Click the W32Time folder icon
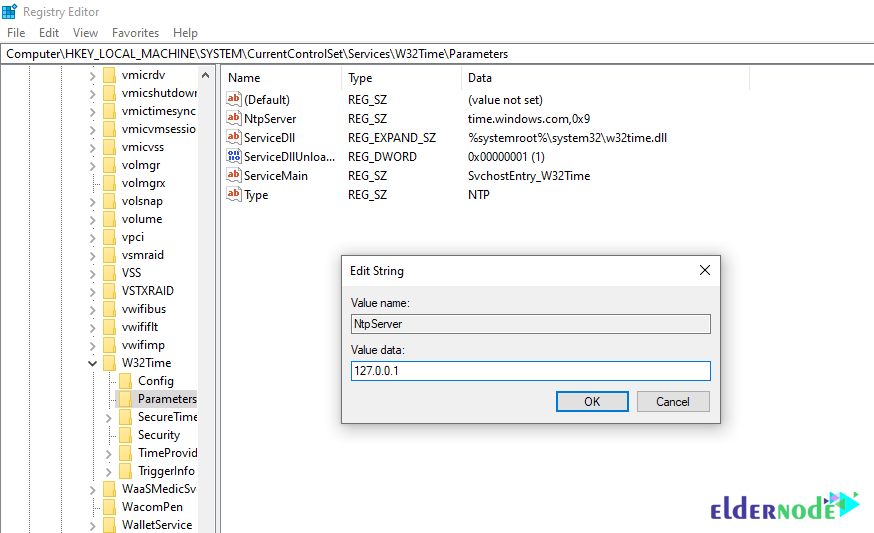The height and width of the screenshot is (533, 874). [x=110, y=363]
